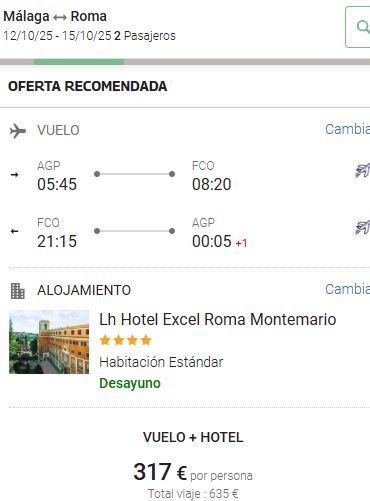This screenshot has width=370, height=501.
Task: Click the green search progress bar
Action: (x=79, y=62)
